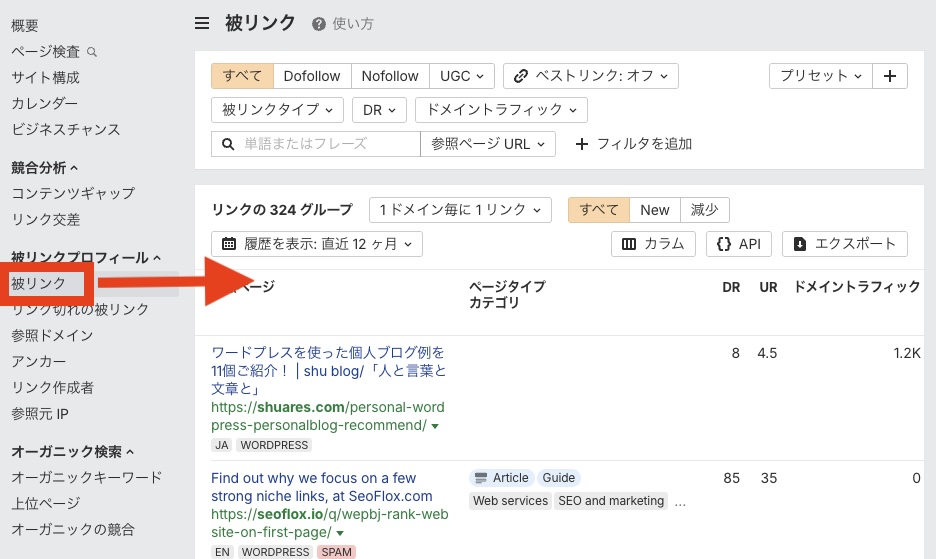Screen dimensions: 936x559
Task: Click the 単語またはフレーズ search input
Action: coord(316,144)
